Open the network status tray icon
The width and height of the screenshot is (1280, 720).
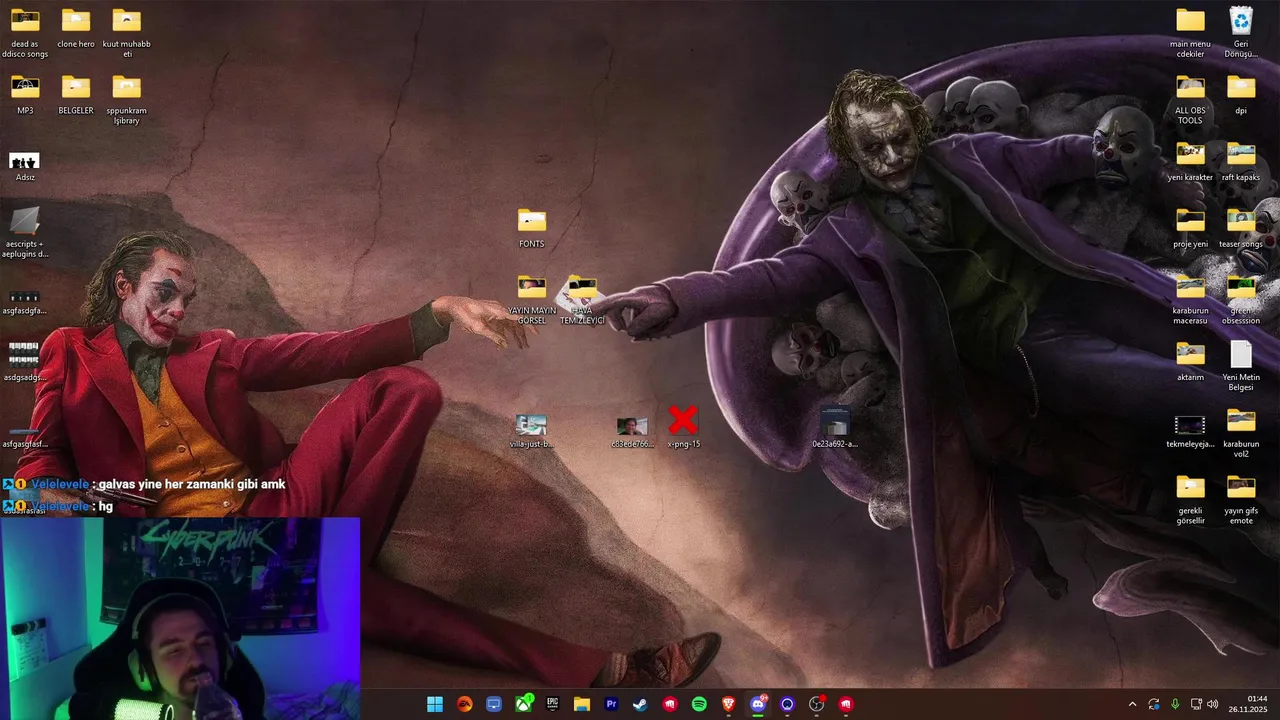pos(1196,704)
